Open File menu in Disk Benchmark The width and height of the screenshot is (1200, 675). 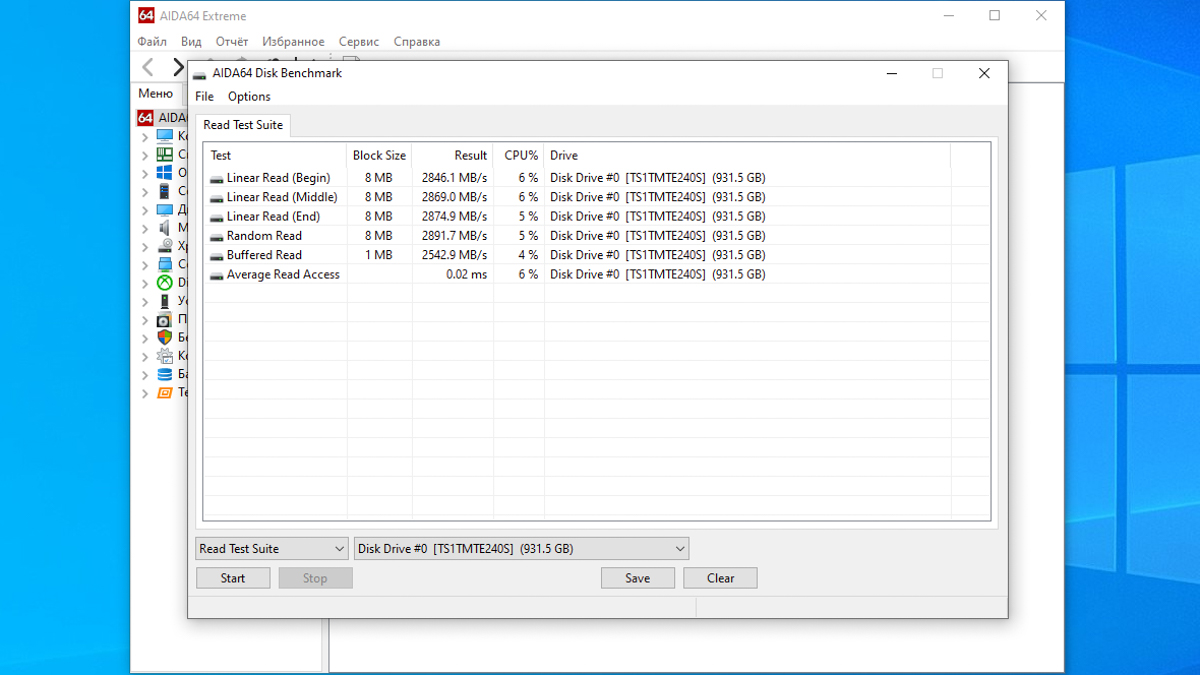(x=204, y=97)
